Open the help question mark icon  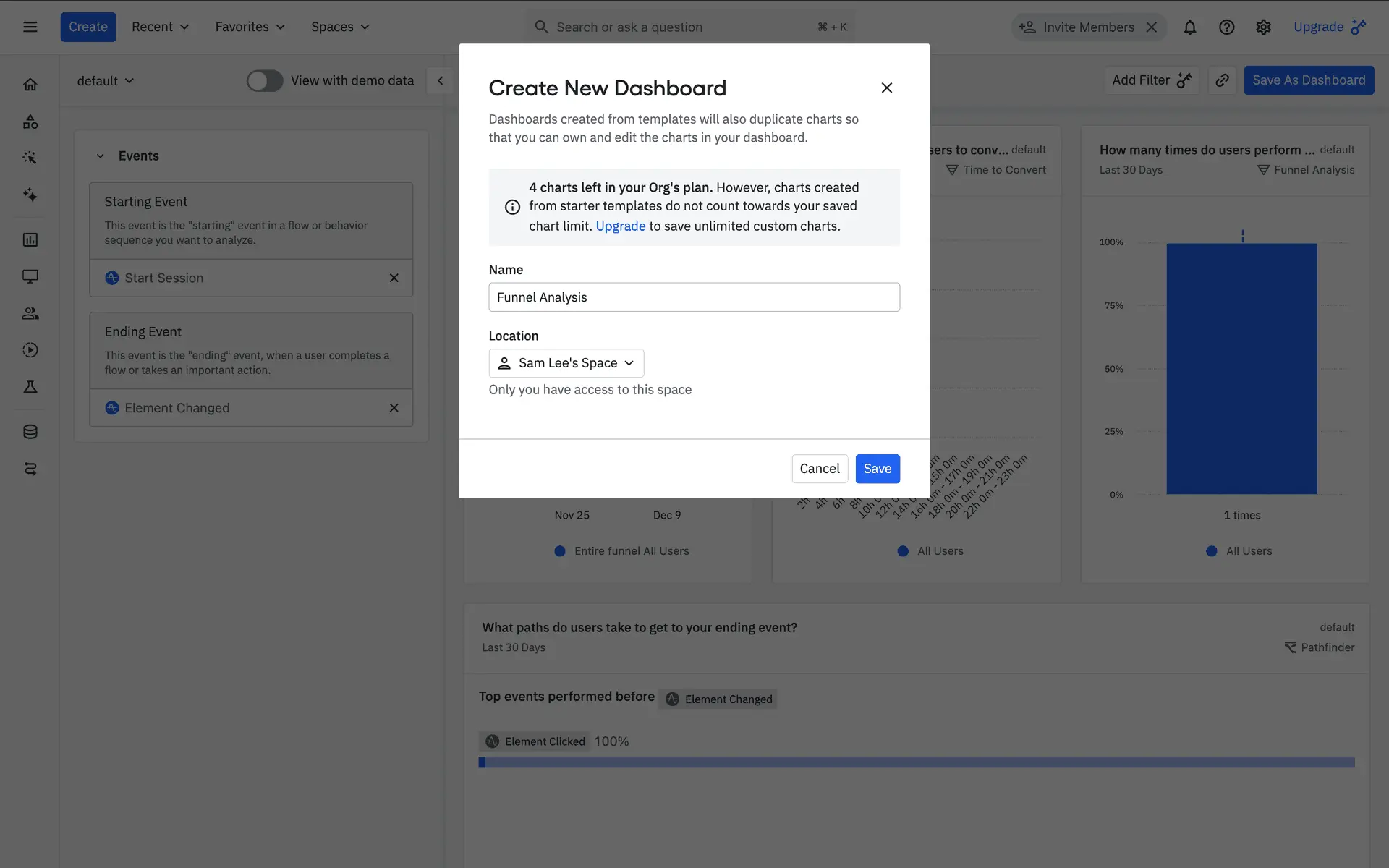coord(1226,27)
